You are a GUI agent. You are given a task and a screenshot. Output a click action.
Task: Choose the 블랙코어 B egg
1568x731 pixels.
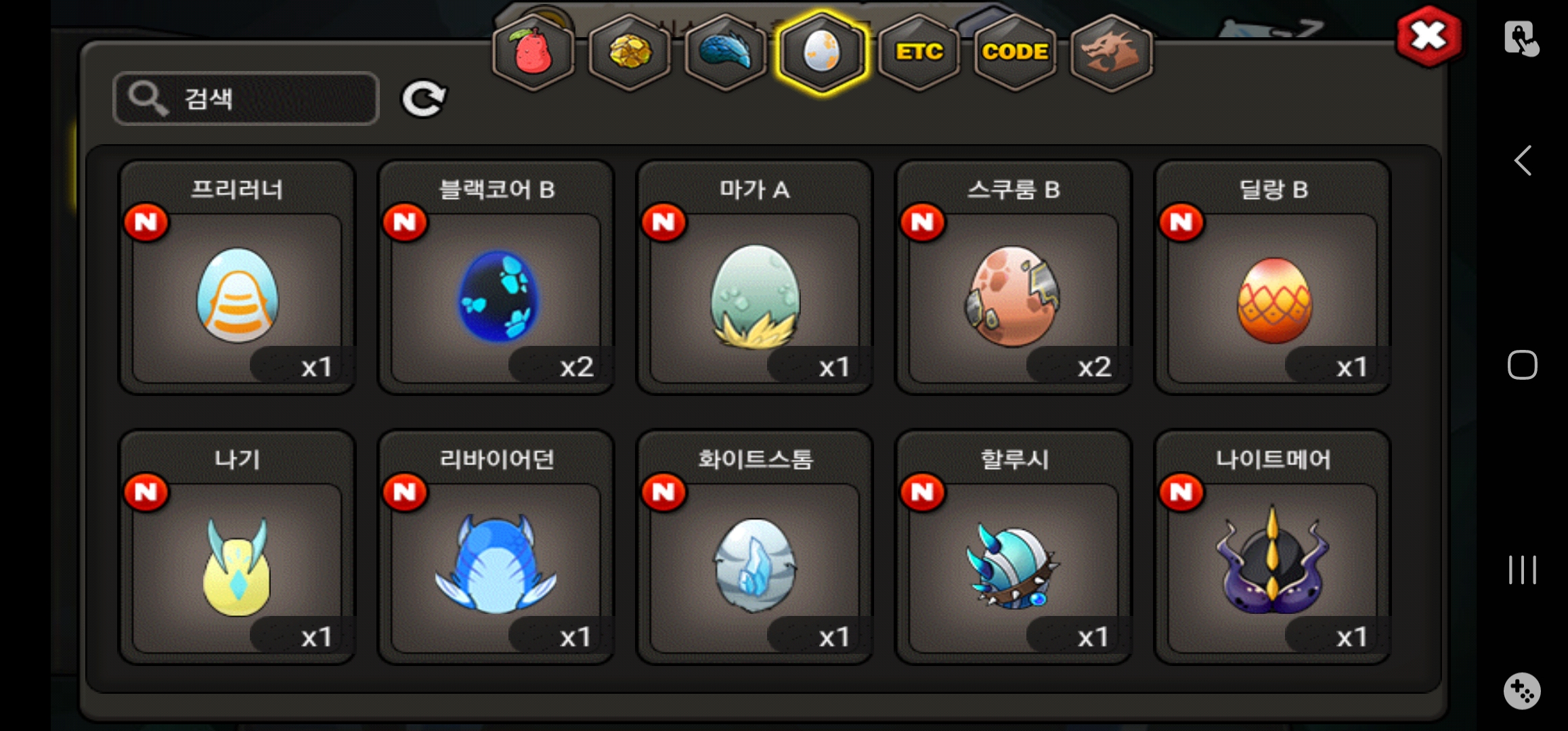pos(496,278)
